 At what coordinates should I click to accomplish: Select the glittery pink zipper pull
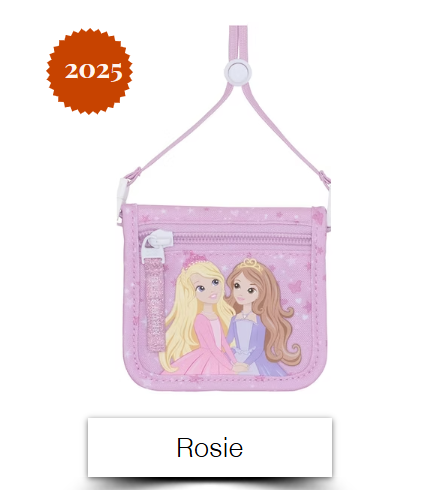tap(155, 304)
